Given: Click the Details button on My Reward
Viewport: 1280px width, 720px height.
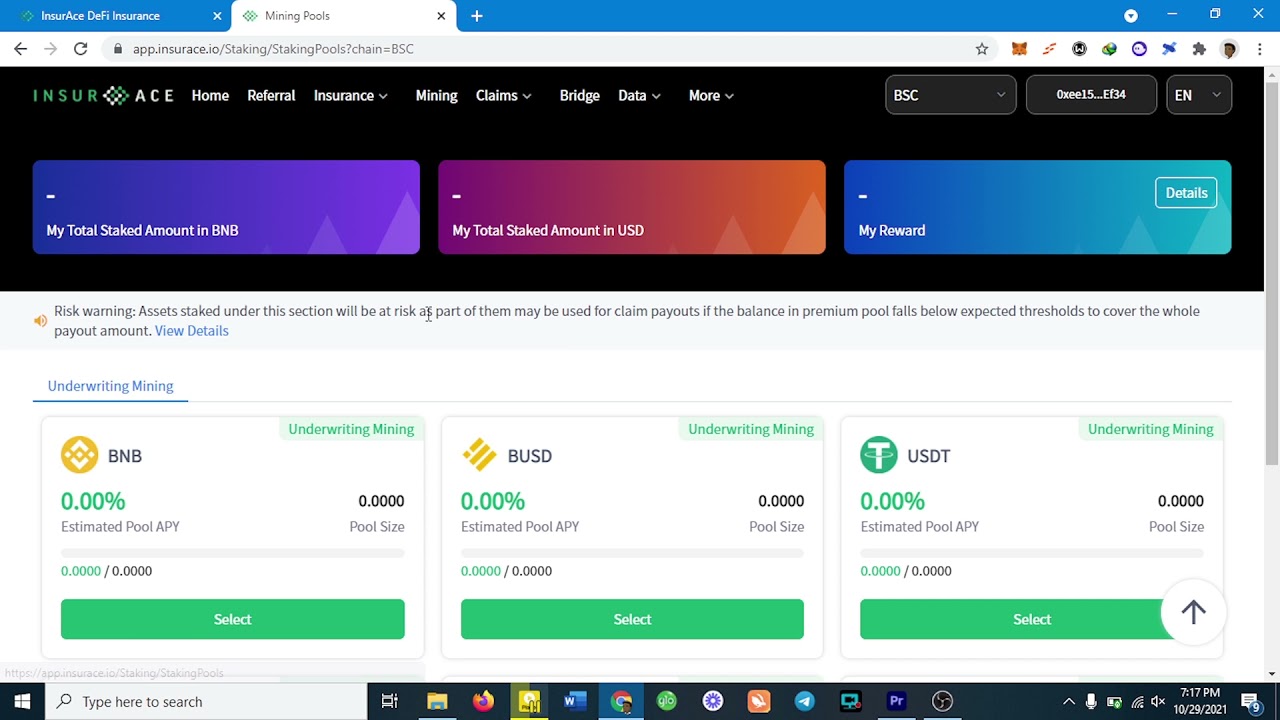Looking at the screenshot, I should click(x=1186, y=193).
